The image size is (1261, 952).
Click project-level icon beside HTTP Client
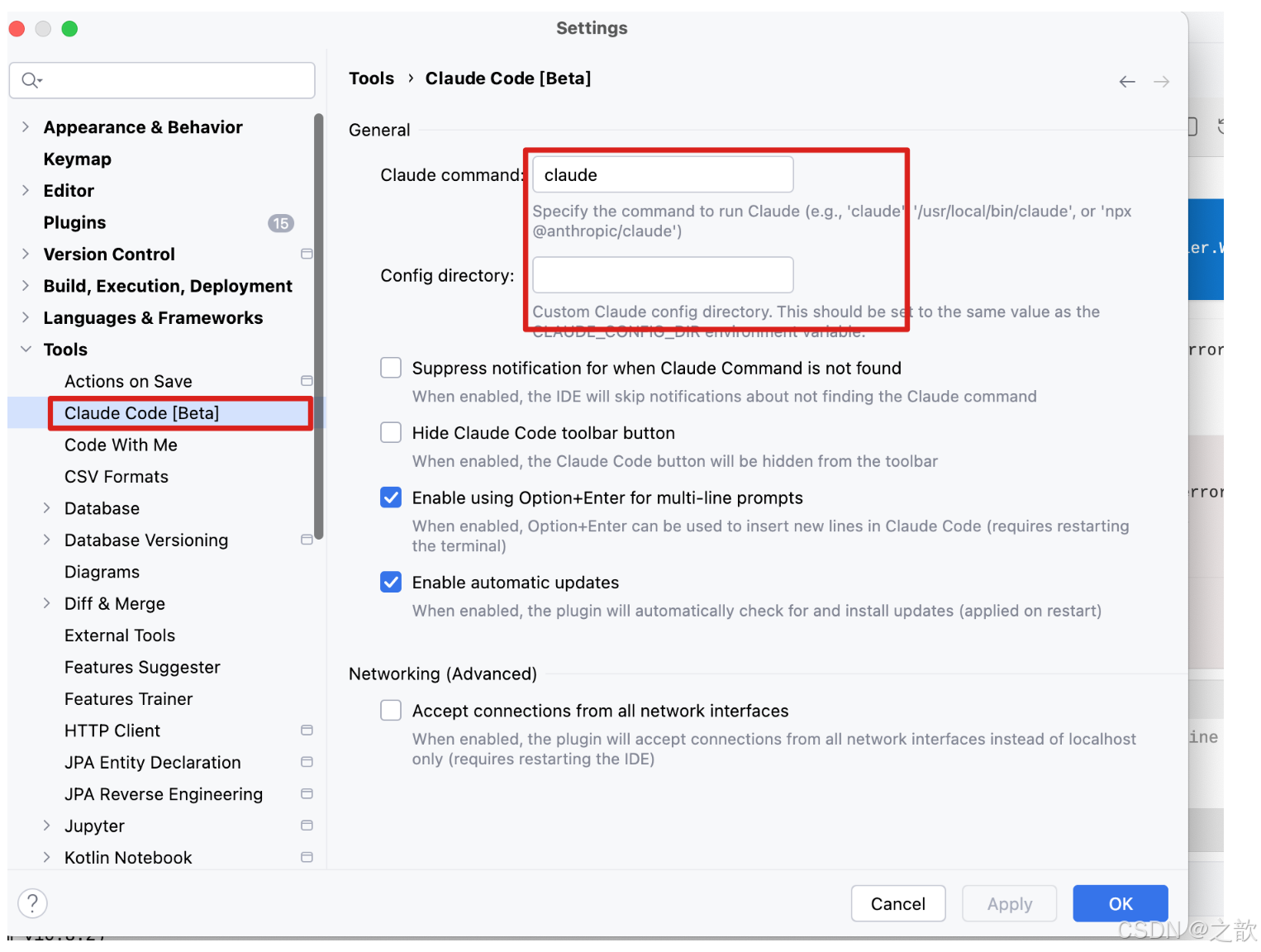307,731
